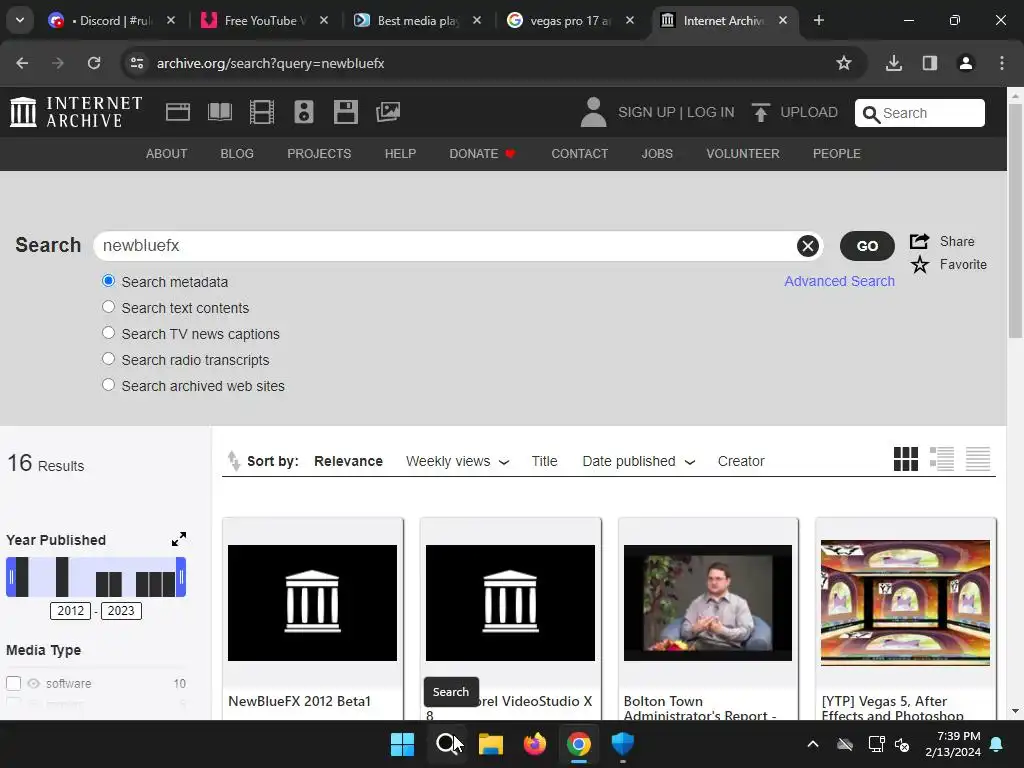Screen dimensions: 1024x768
Task: View site information icon in address bar
Action: click(x=137, y=63)
